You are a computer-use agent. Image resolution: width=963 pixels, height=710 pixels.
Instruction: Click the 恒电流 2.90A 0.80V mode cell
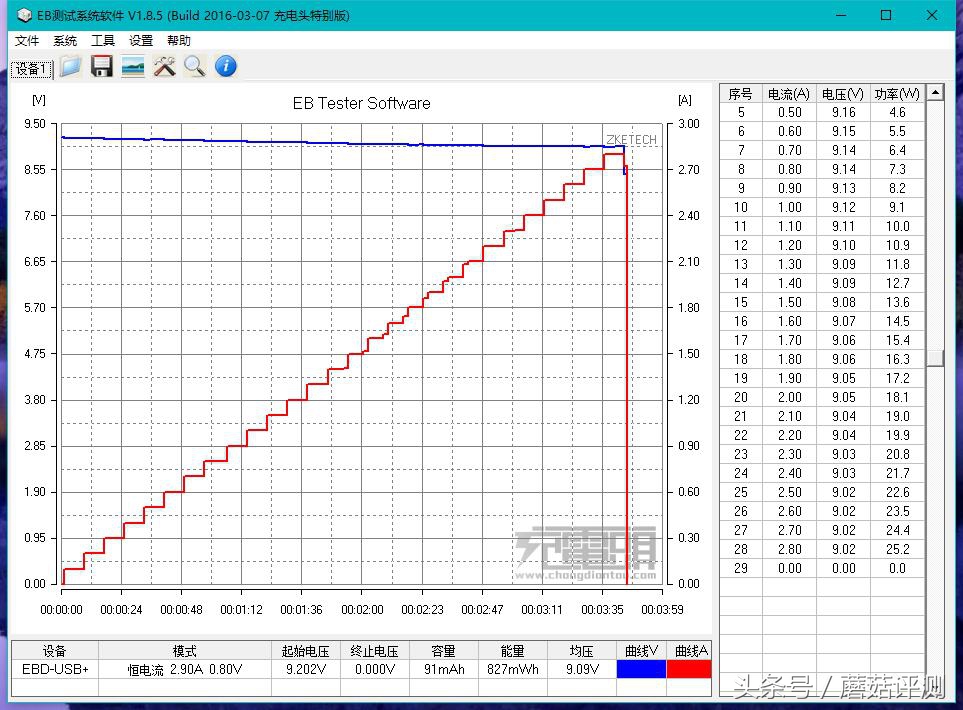[x=185, y=669]
